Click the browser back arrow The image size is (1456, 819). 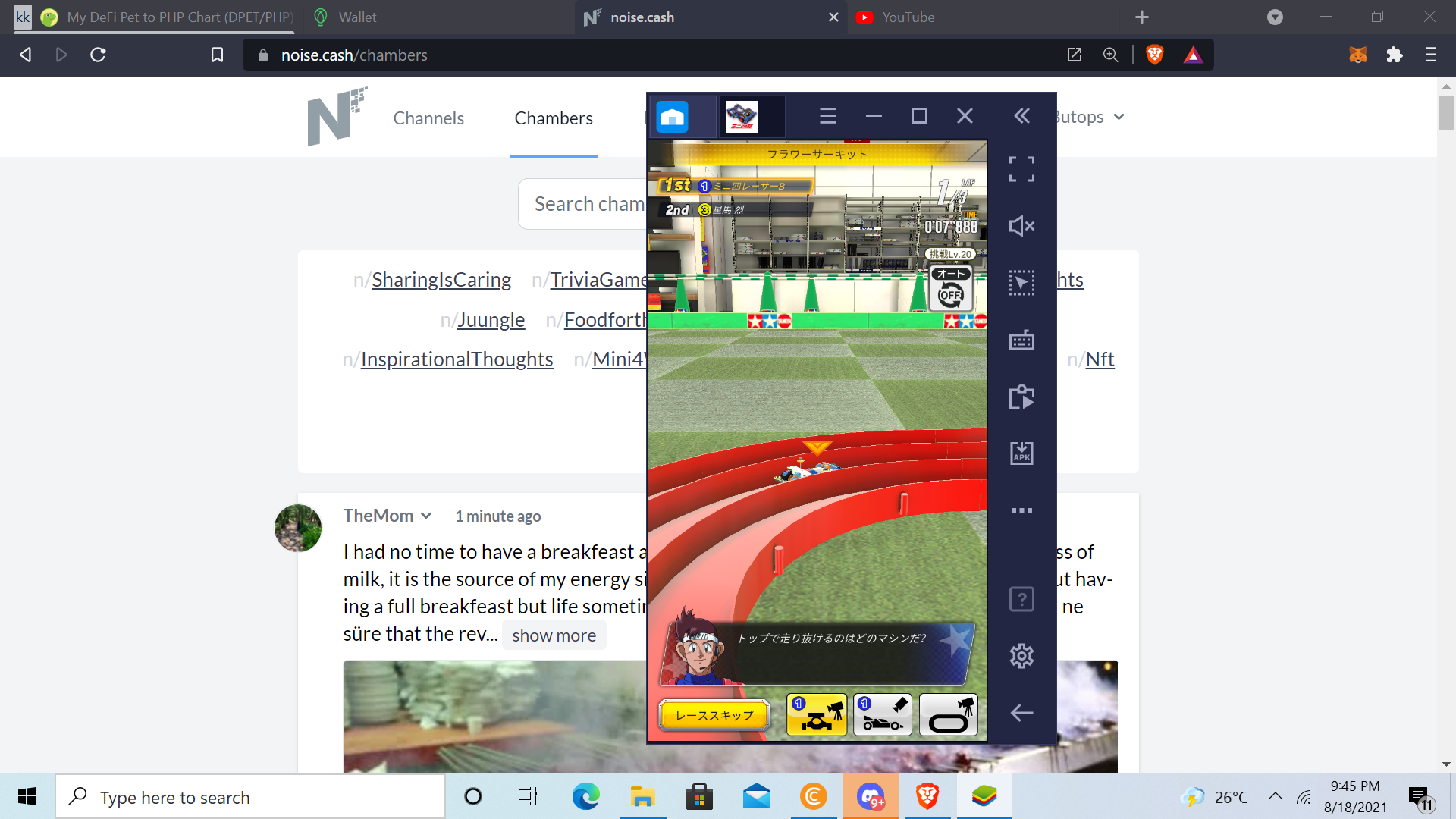(x=25, y=55)
